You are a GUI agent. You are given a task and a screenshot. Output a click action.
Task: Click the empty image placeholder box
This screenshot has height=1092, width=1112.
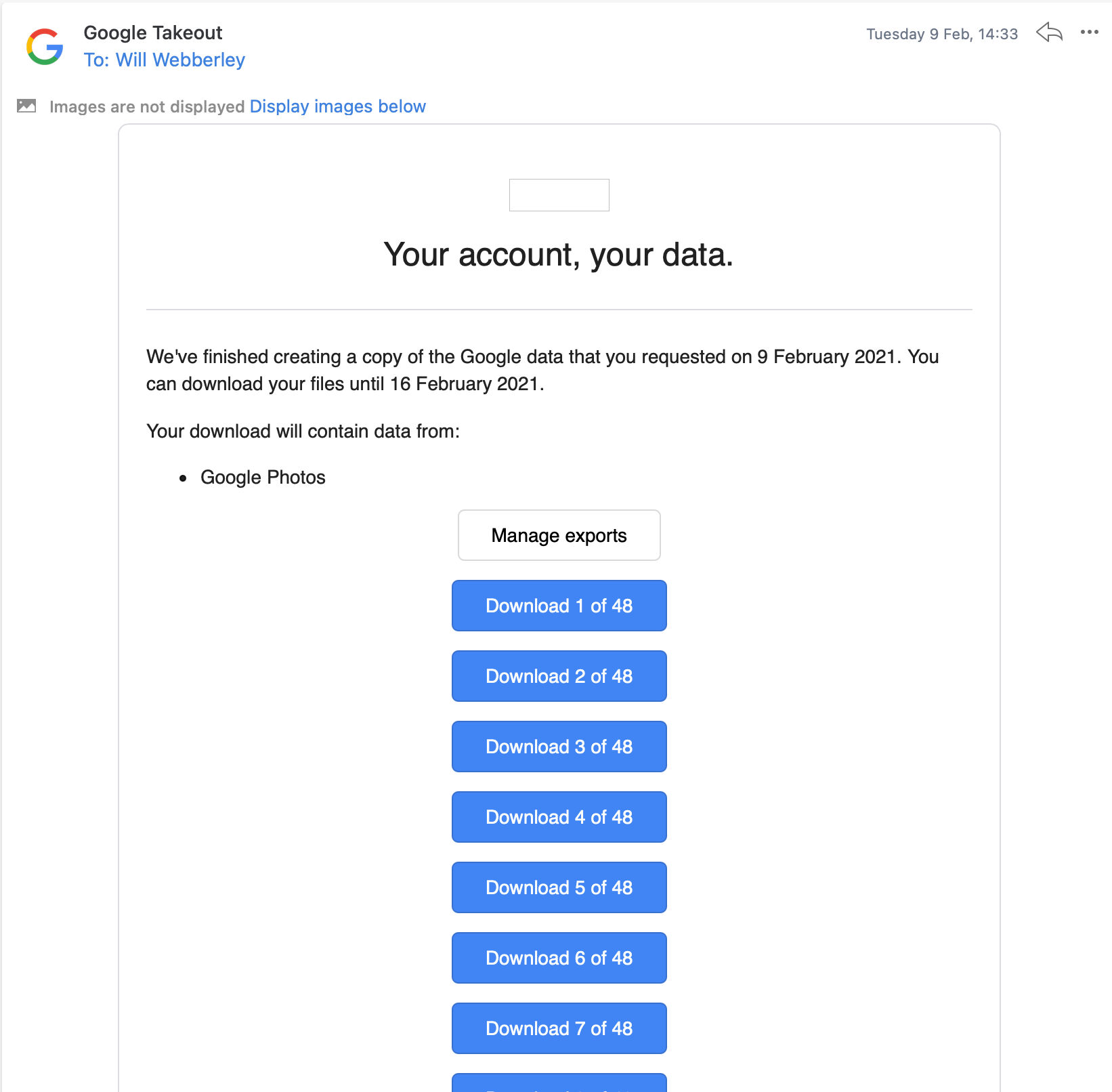point(559,195)
